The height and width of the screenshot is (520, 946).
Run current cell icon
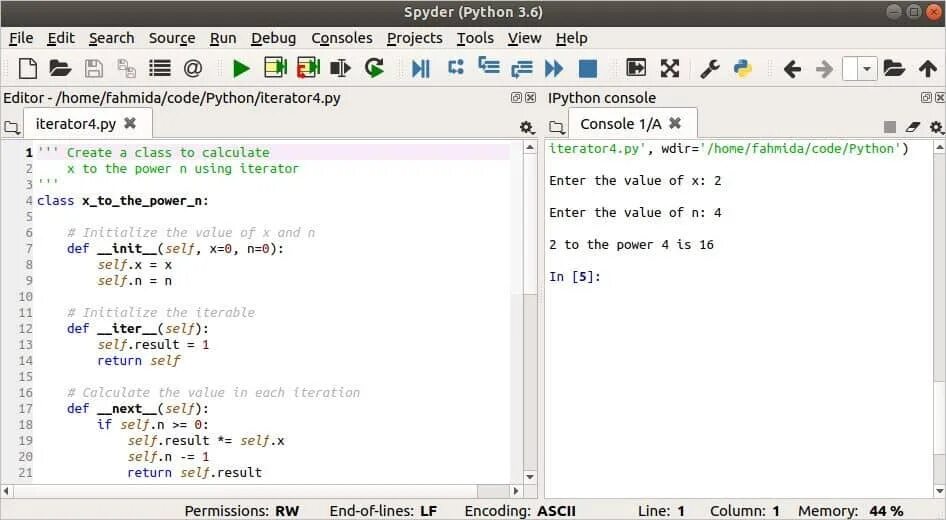[276, 68]
